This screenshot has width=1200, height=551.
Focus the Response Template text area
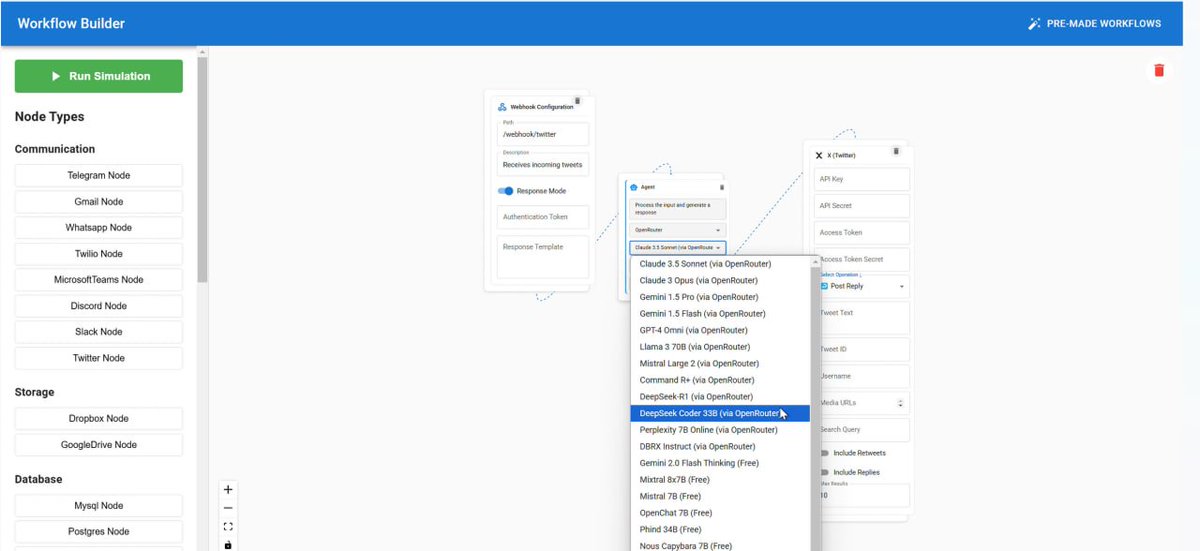click(543, 257)
